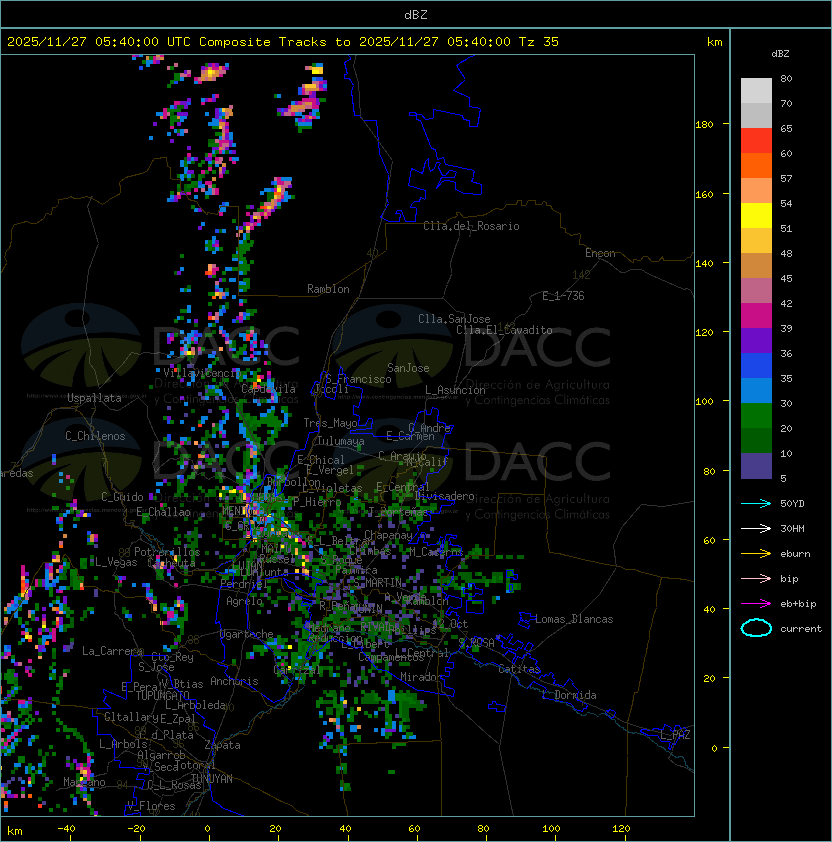Click the 'Divisadero' map label

point(445,496)
